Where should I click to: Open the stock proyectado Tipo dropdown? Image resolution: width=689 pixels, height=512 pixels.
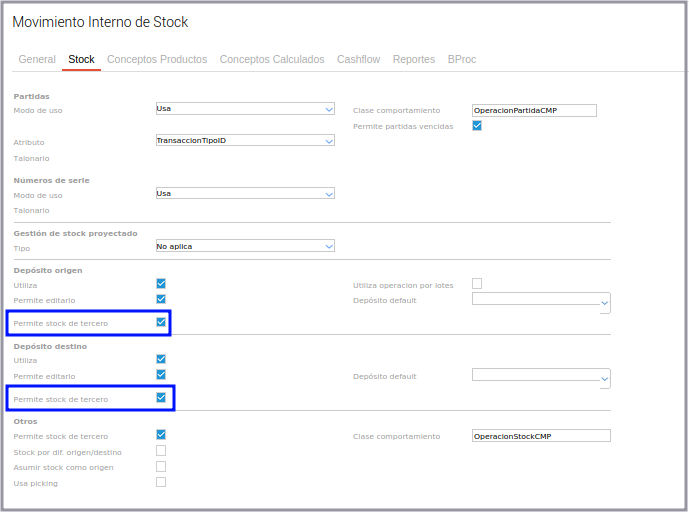245,246
